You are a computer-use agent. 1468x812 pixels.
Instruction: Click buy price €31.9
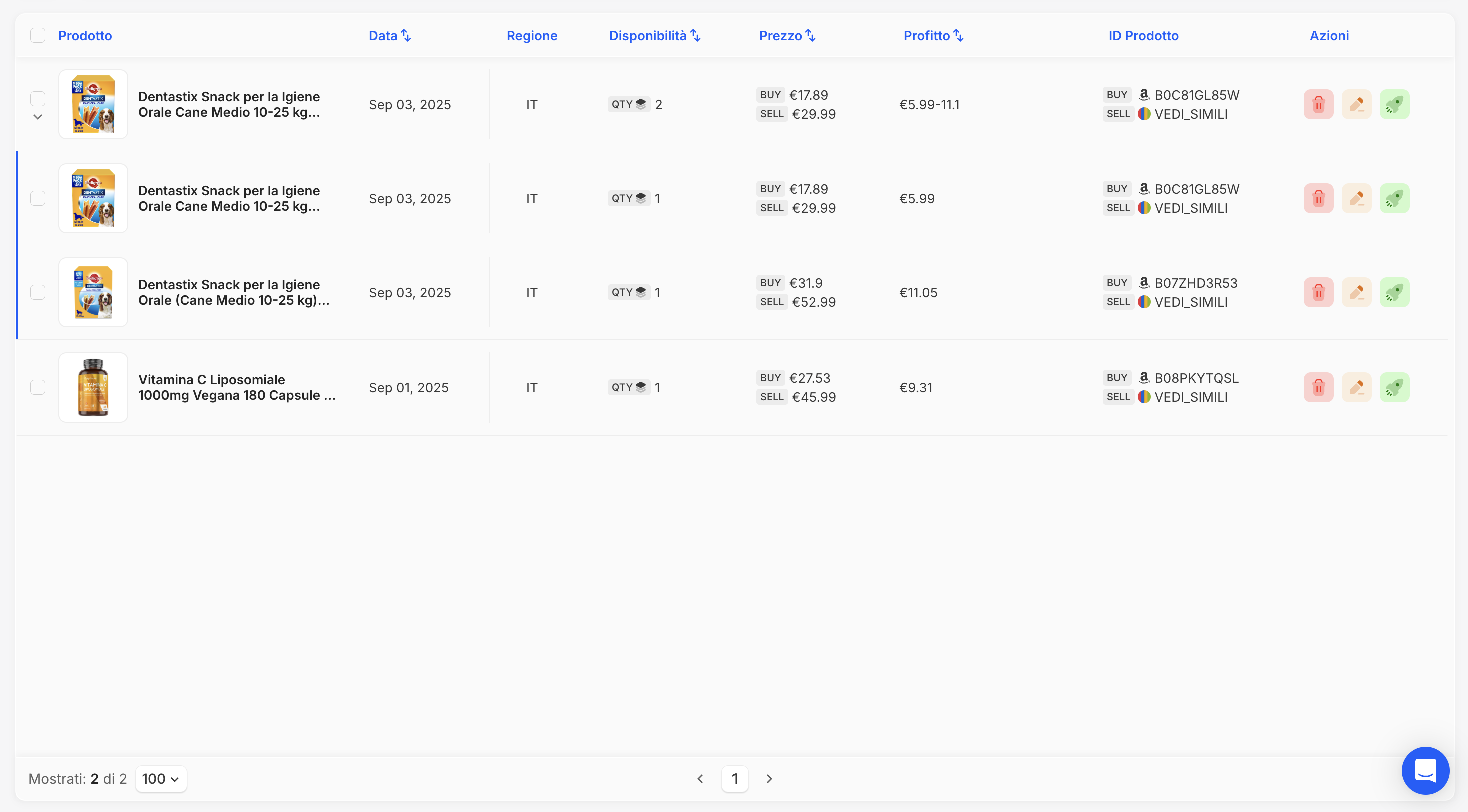point(805,283)
